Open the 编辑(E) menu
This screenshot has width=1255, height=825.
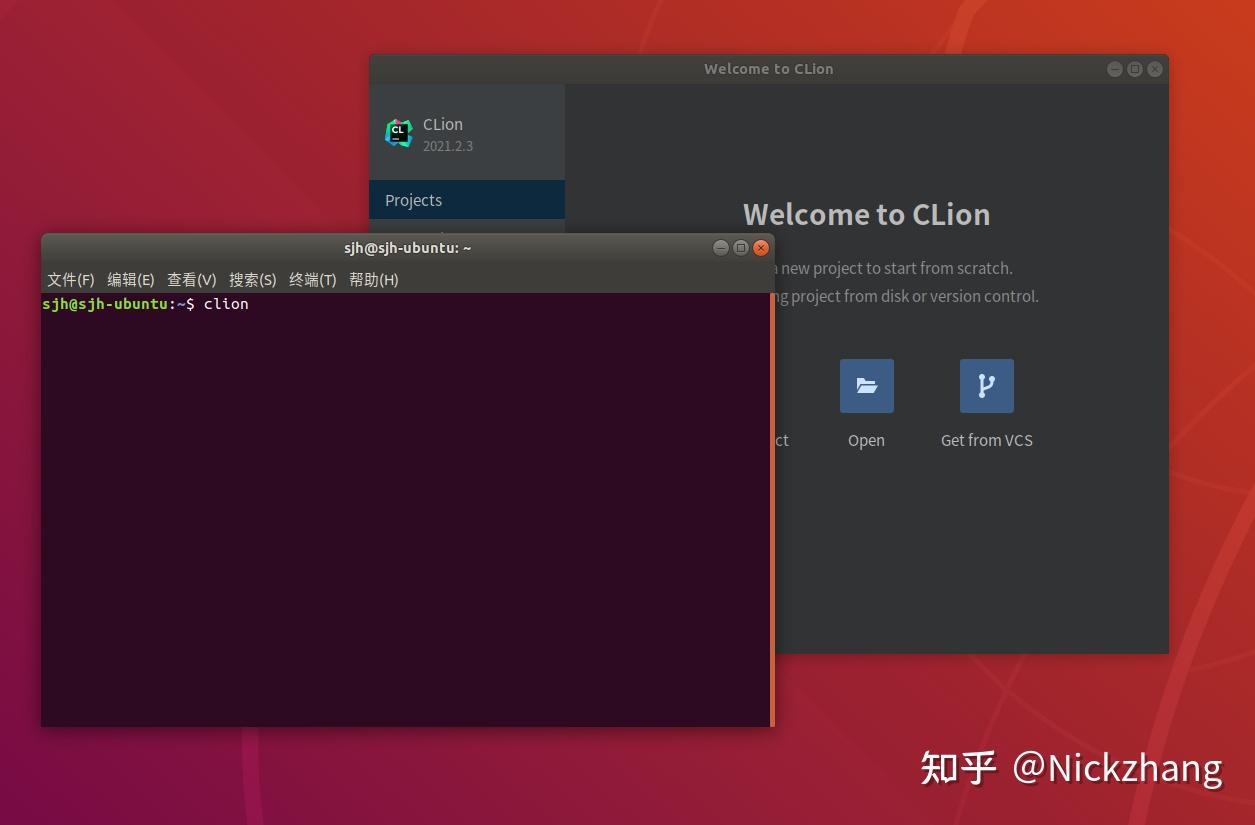tap(130, 280)
